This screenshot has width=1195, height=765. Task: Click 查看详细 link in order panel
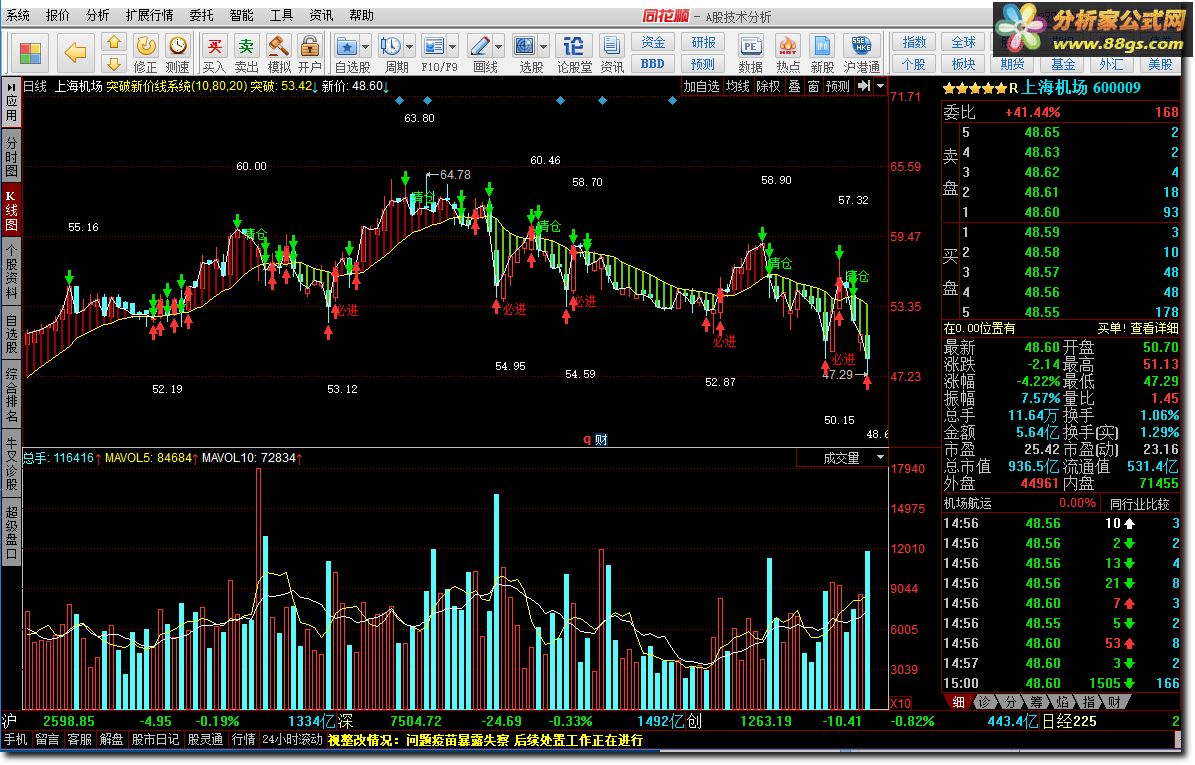point(1154,328)
